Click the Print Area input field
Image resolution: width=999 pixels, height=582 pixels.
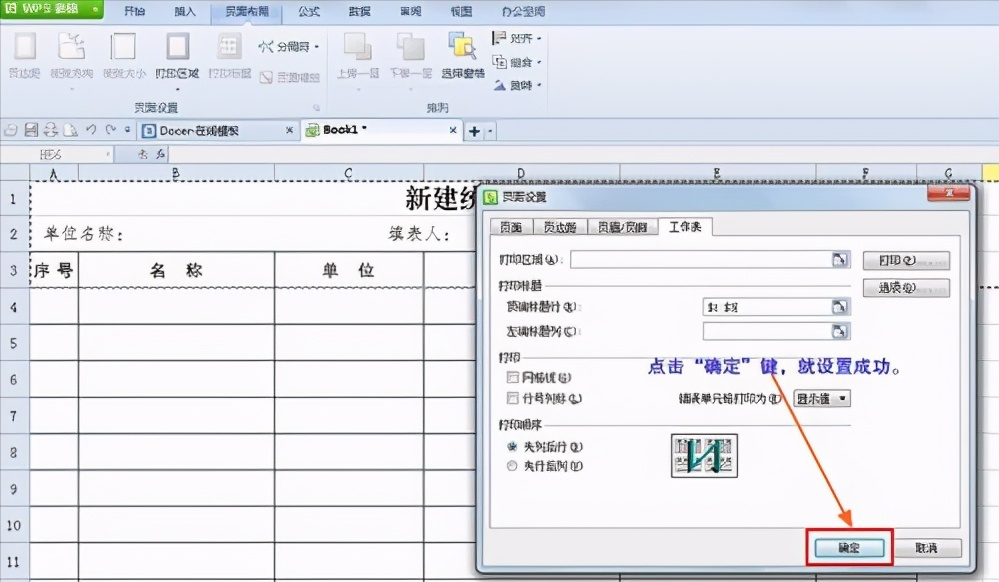pos(701,259)
